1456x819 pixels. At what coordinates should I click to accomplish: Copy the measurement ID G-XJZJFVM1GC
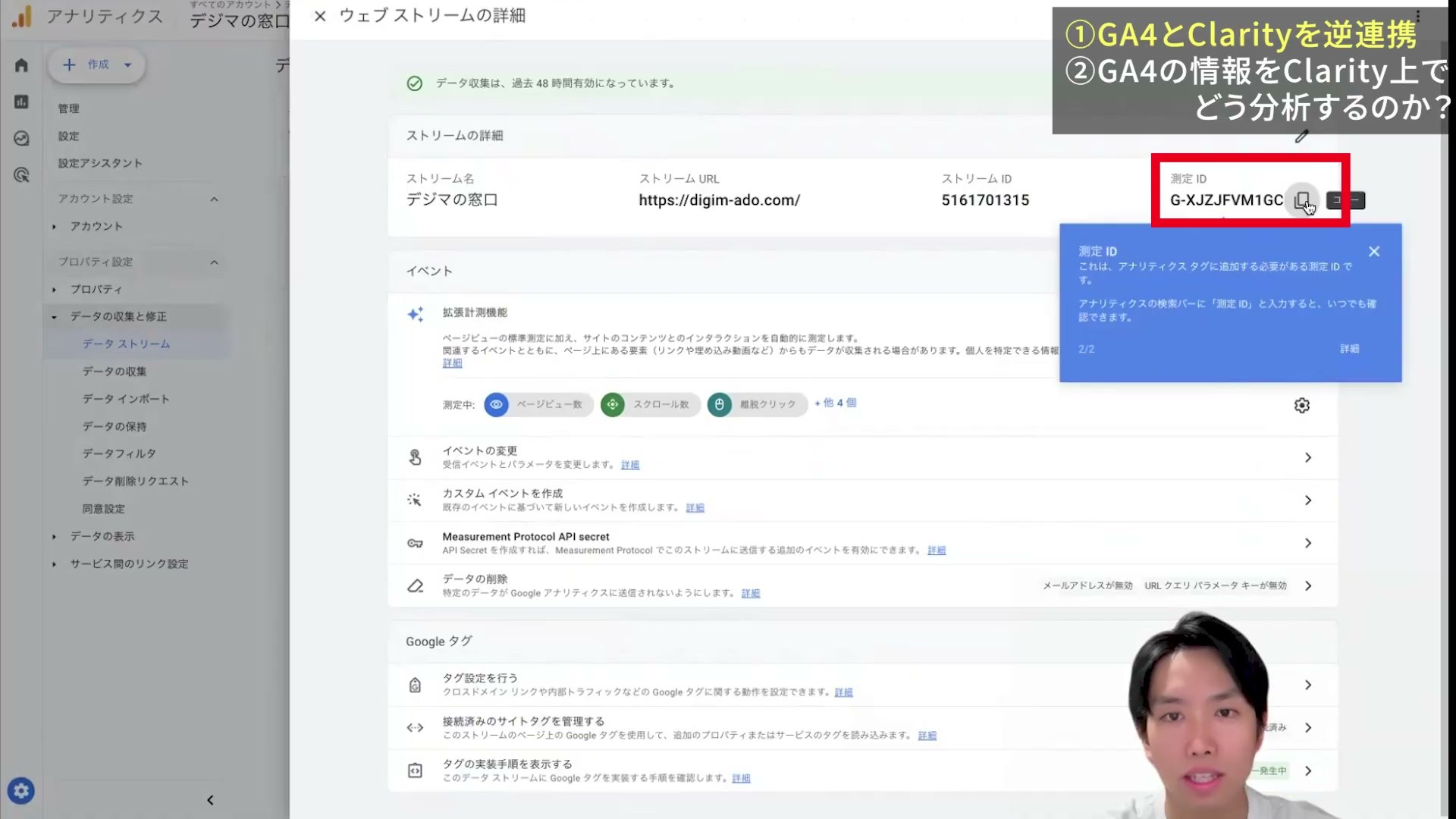(x=1302, y=200)
